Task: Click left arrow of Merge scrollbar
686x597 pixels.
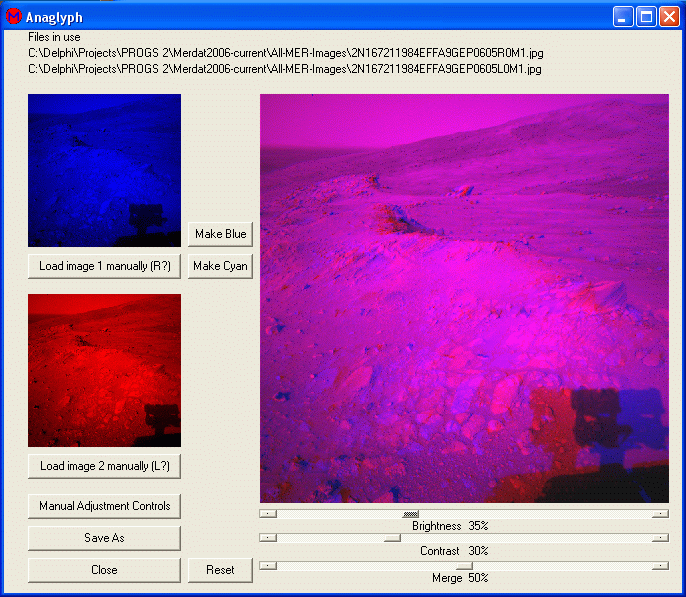Action: tap(268, 566)
